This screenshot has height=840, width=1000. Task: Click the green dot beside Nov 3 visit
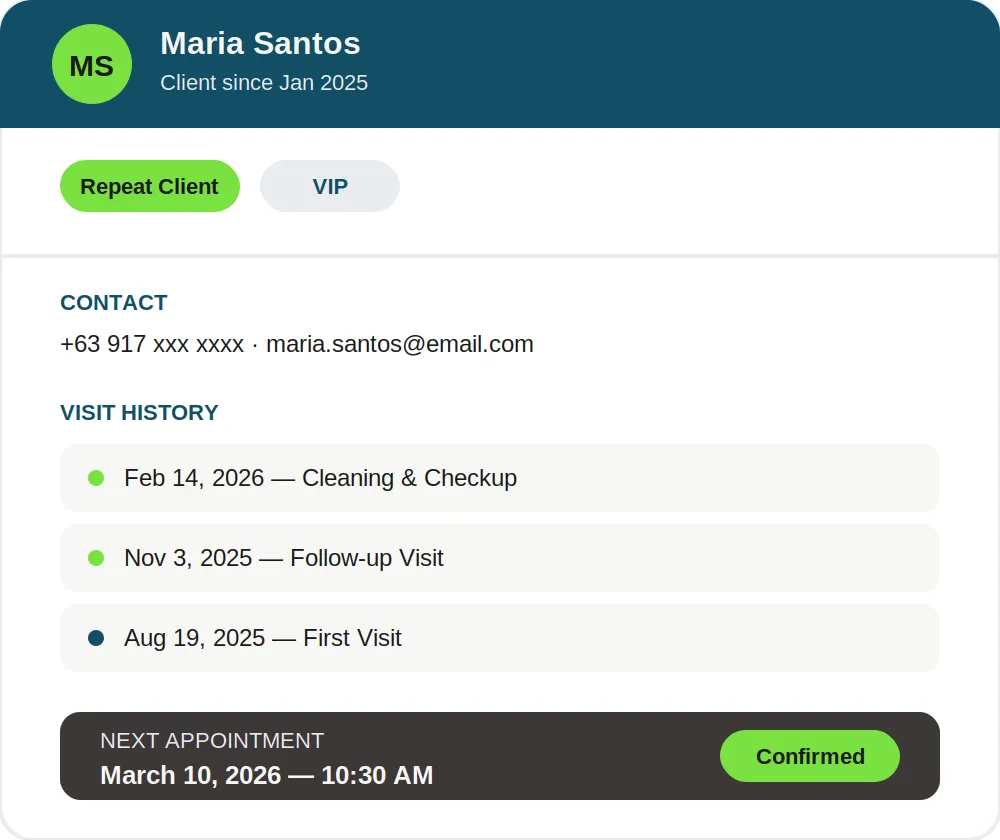pos(96,558)
